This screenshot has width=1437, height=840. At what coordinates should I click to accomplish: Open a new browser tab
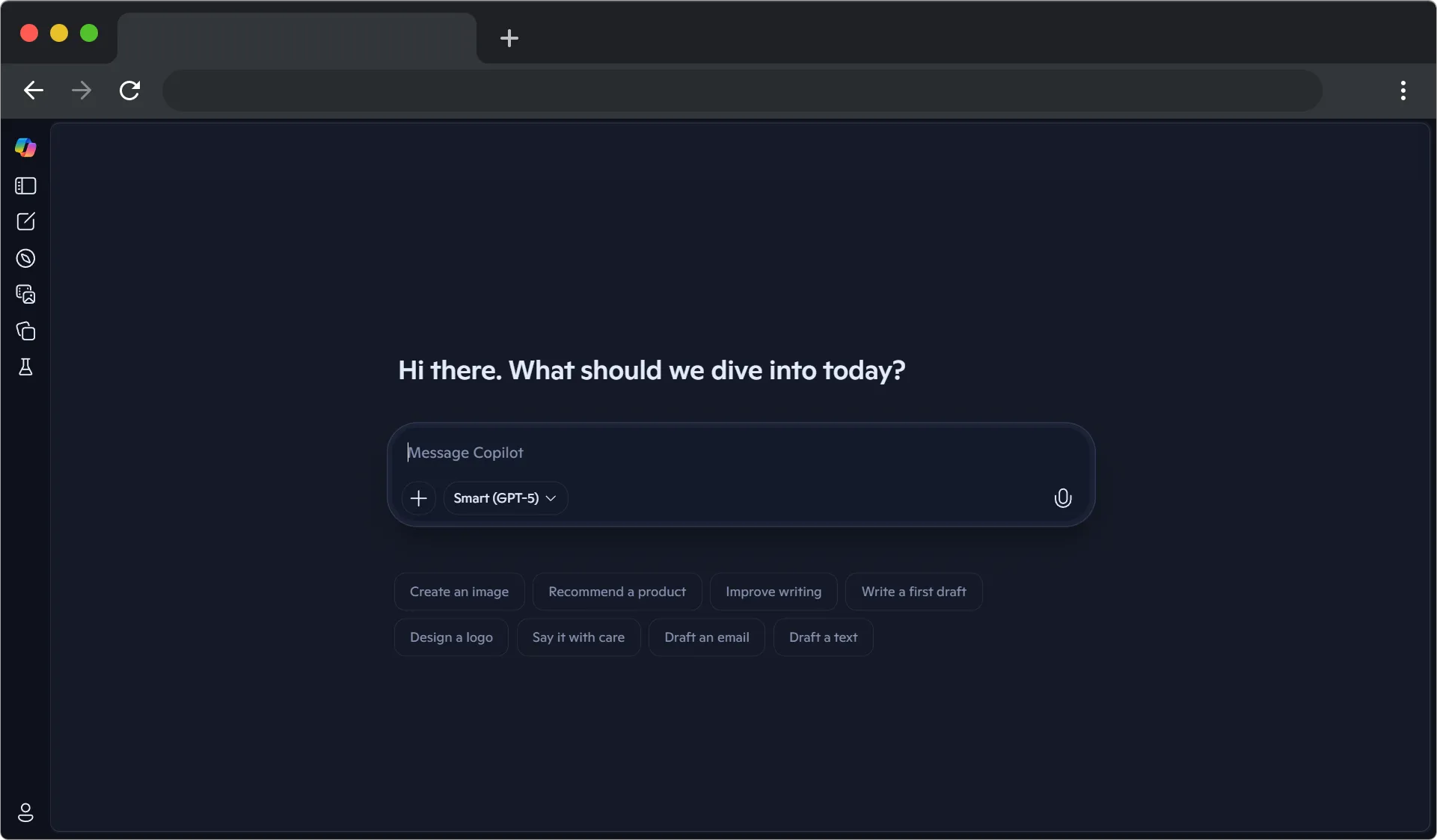pos(509,38)
